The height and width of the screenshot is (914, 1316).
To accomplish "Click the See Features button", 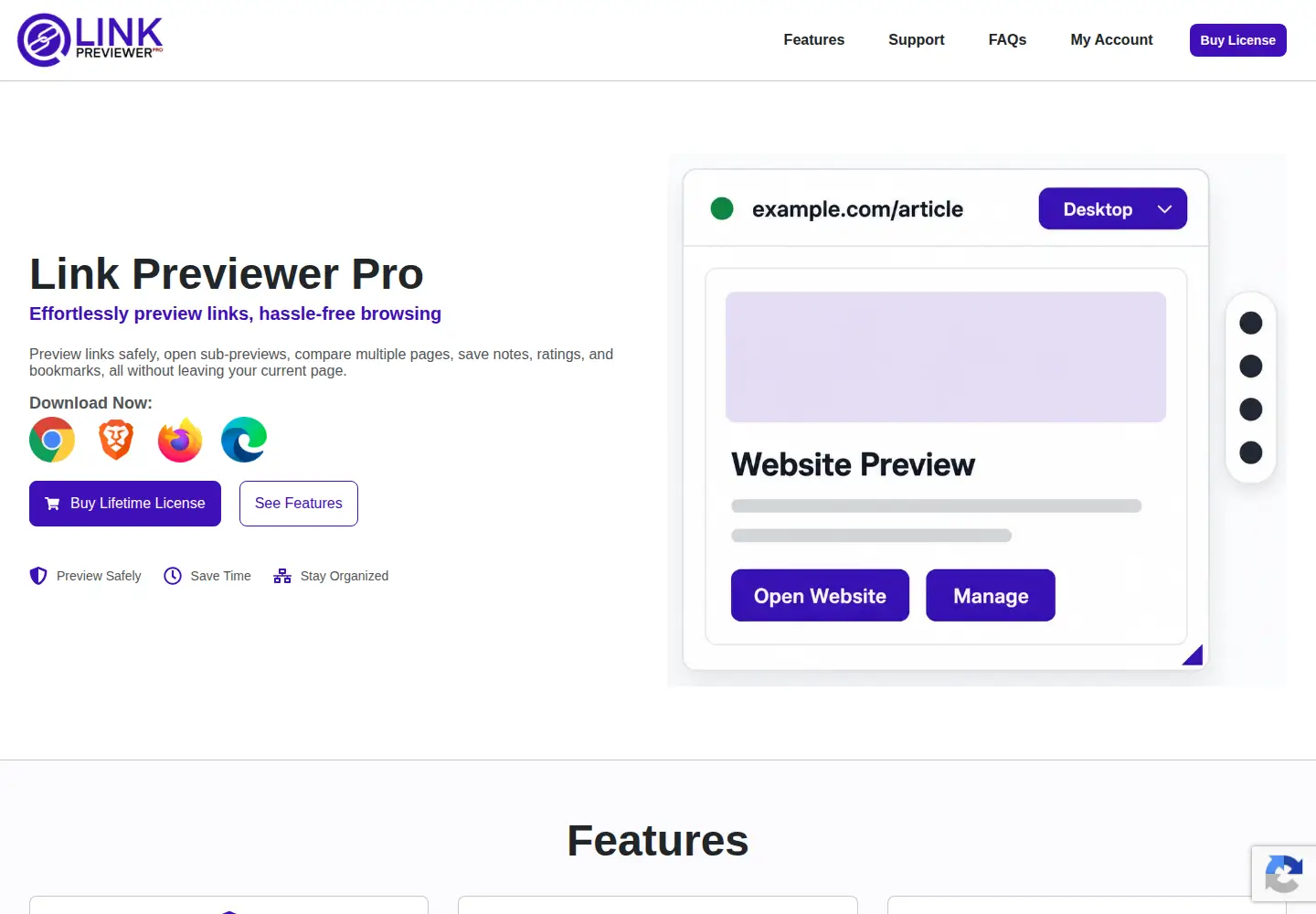I will click(x=299, y=504).
